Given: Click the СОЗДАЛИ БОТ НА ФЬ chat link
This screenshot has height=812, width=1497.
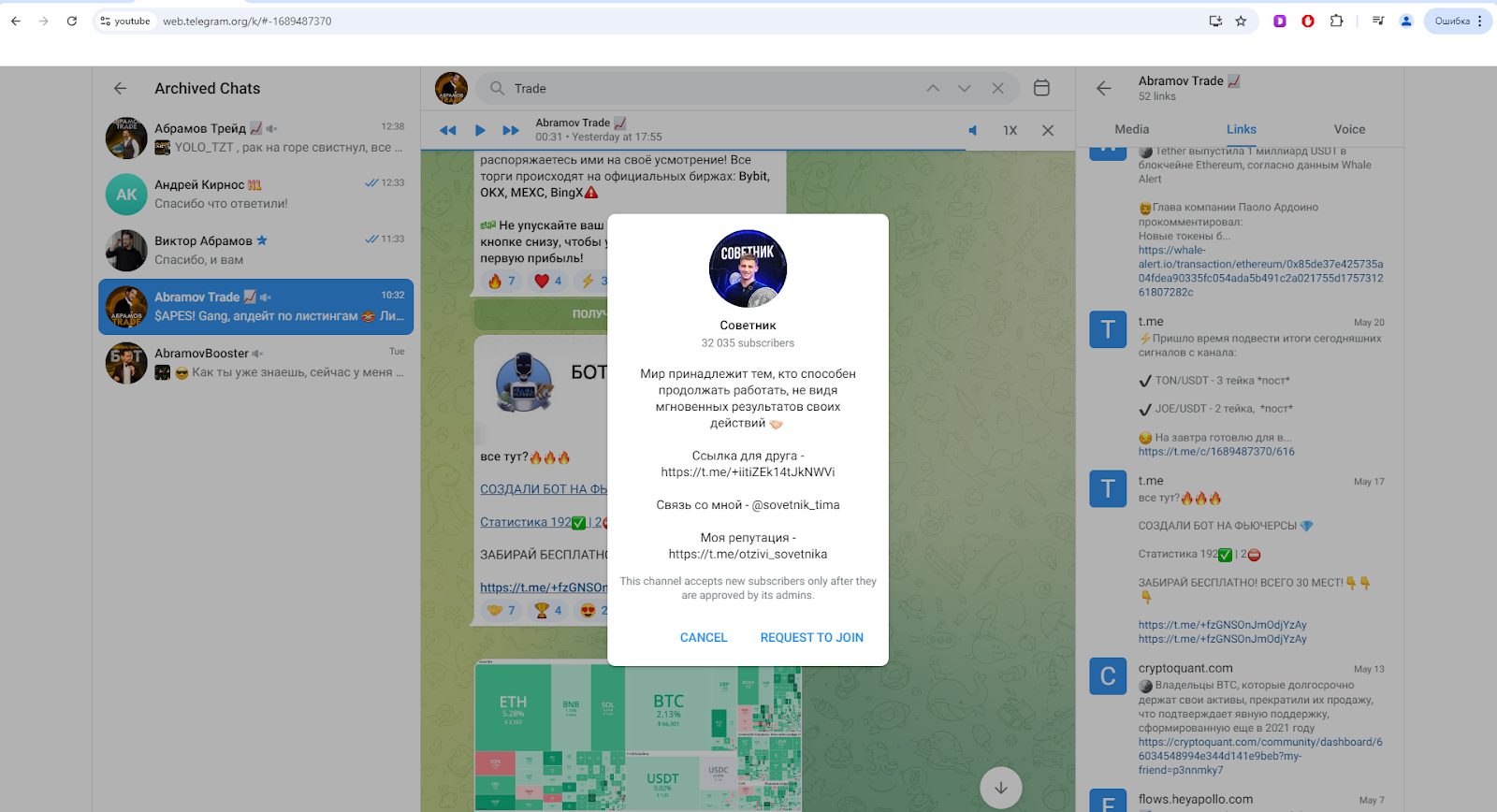Looking at the screenshot, I should (544, 489).
